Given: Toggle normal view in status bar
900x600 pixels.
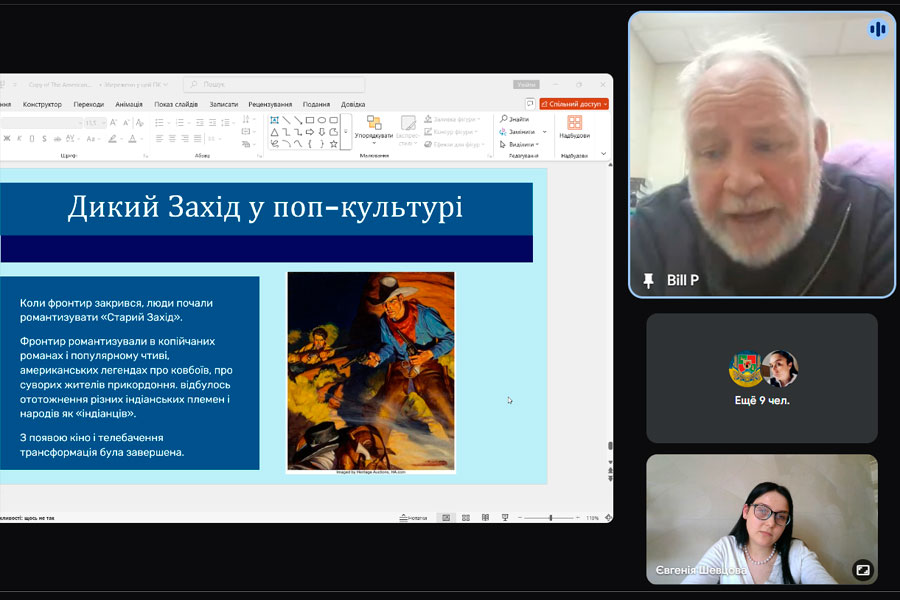Looking at the screenshot, I should 446,518.
